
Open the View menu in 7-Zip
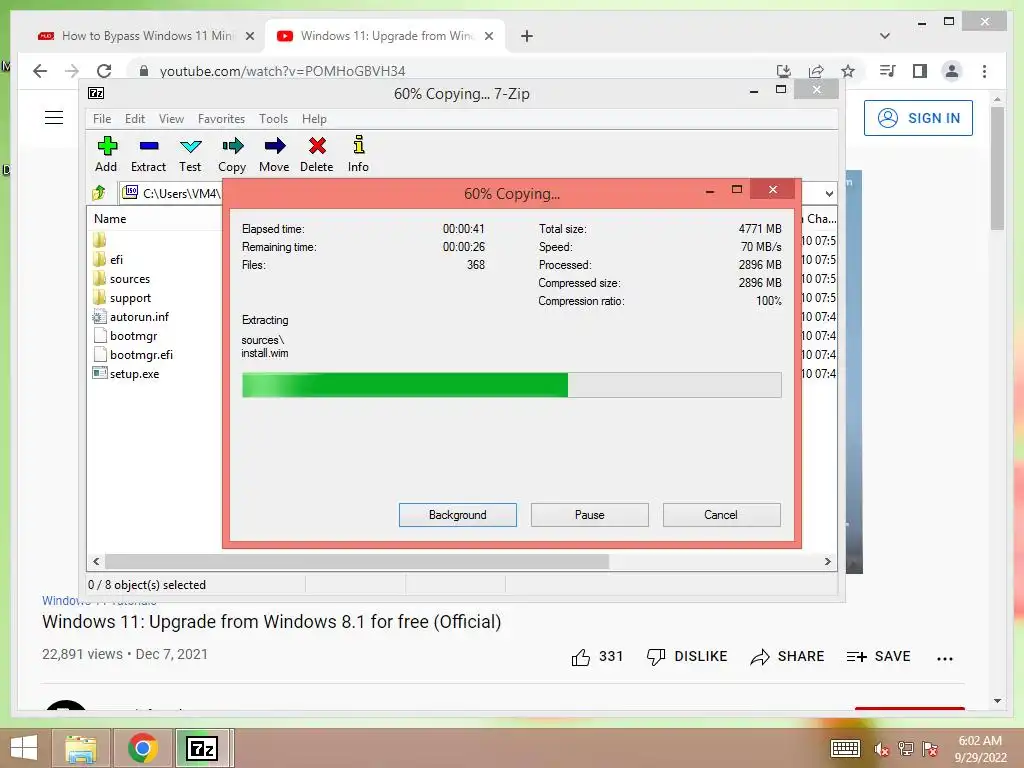(171, 119)
